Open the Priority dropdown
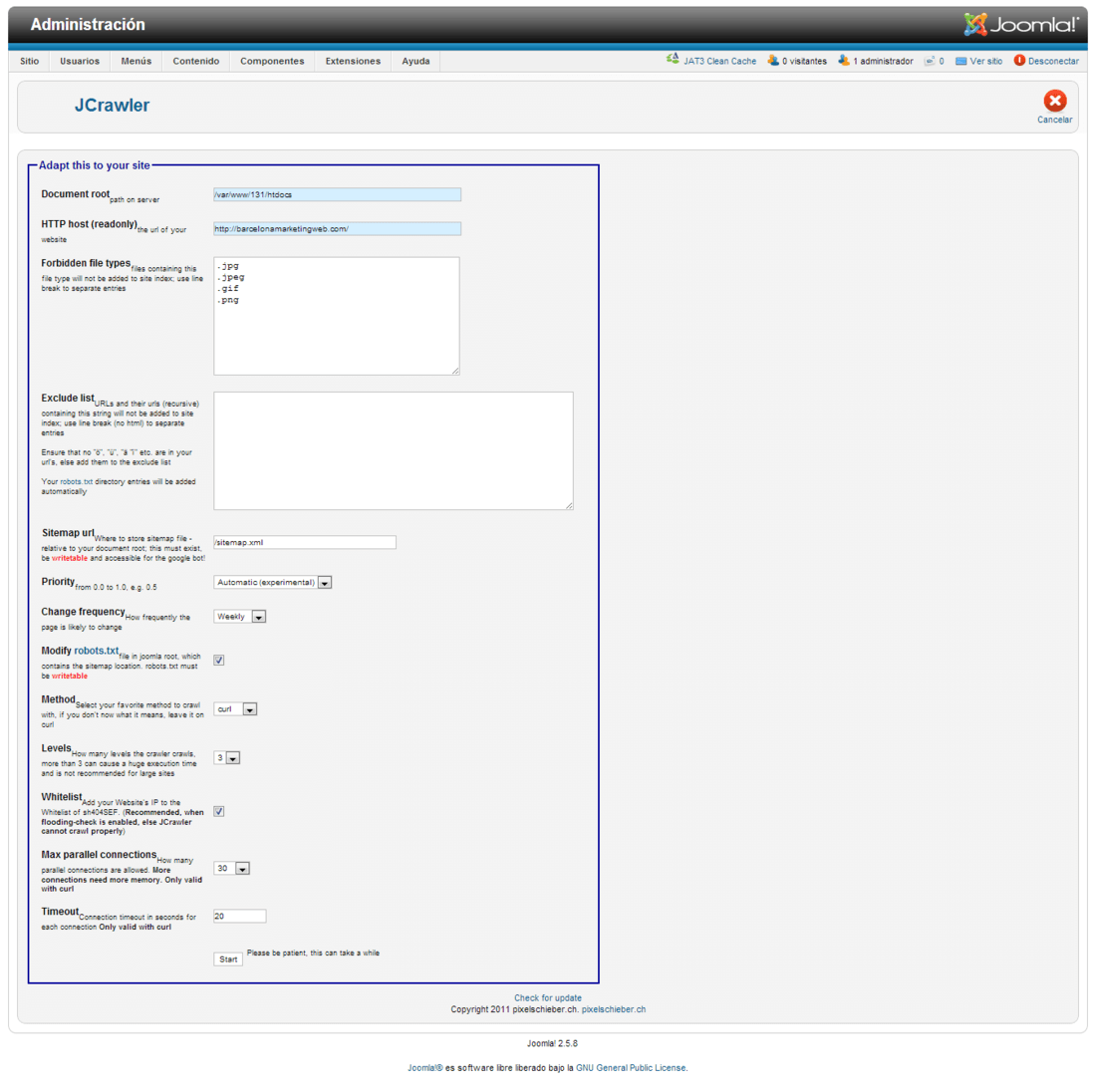1096x1092 pixels. click(x=273, y=582)
